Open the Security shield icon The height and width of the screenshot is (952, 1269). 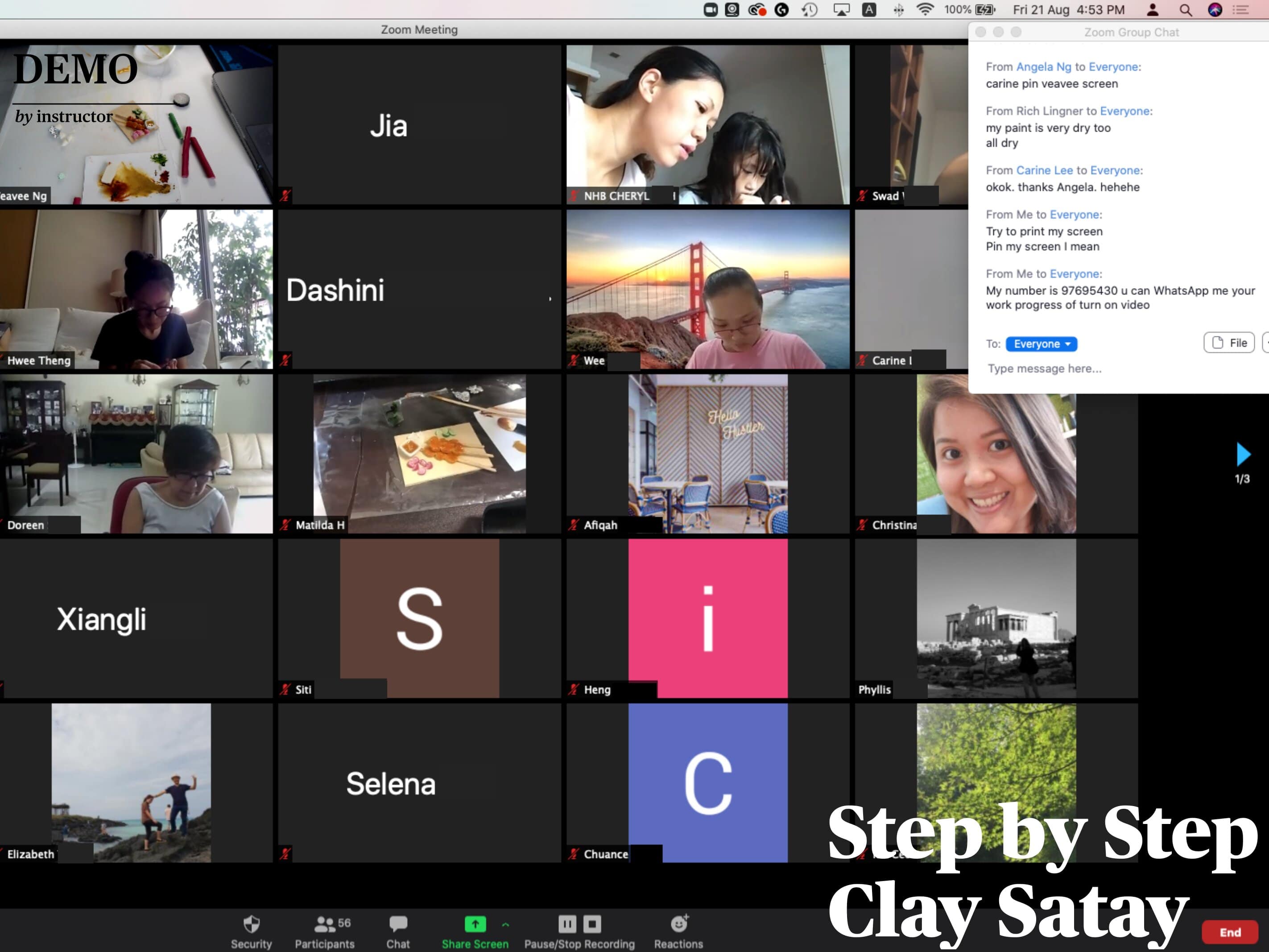[251, 924]
